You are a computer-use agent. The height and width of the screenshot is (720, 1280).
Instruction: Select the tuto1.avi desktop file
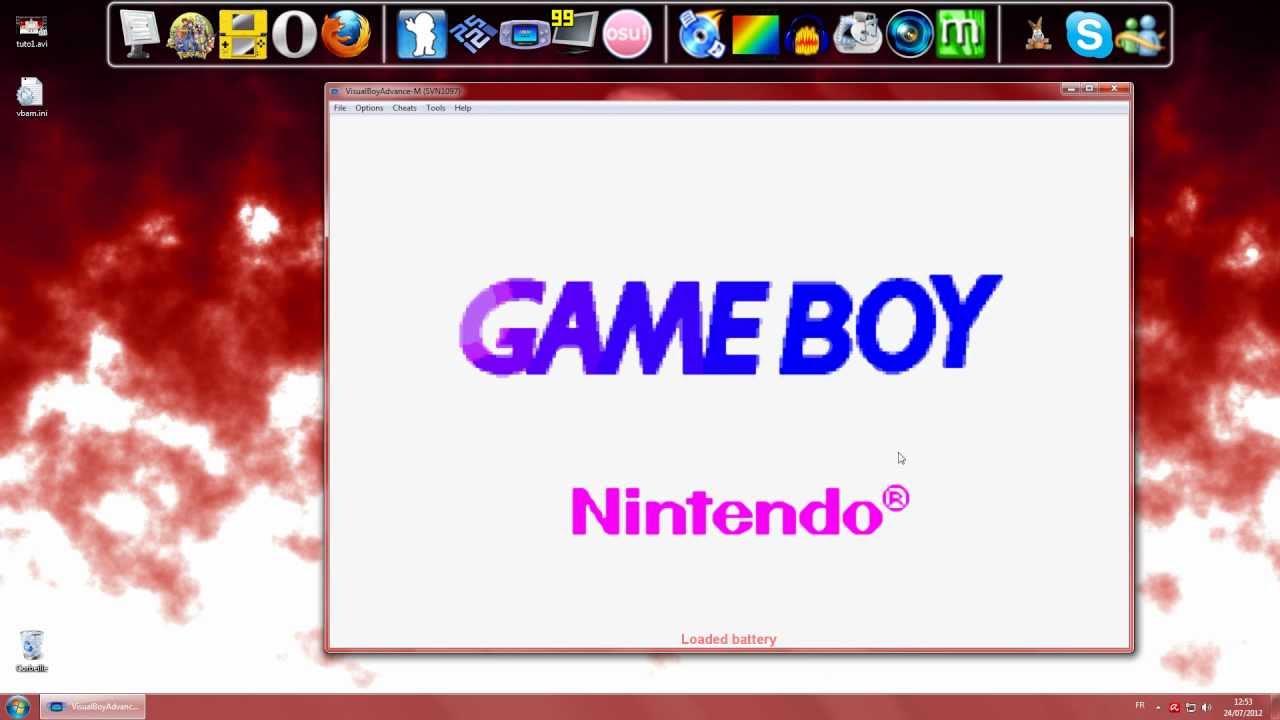31,32
